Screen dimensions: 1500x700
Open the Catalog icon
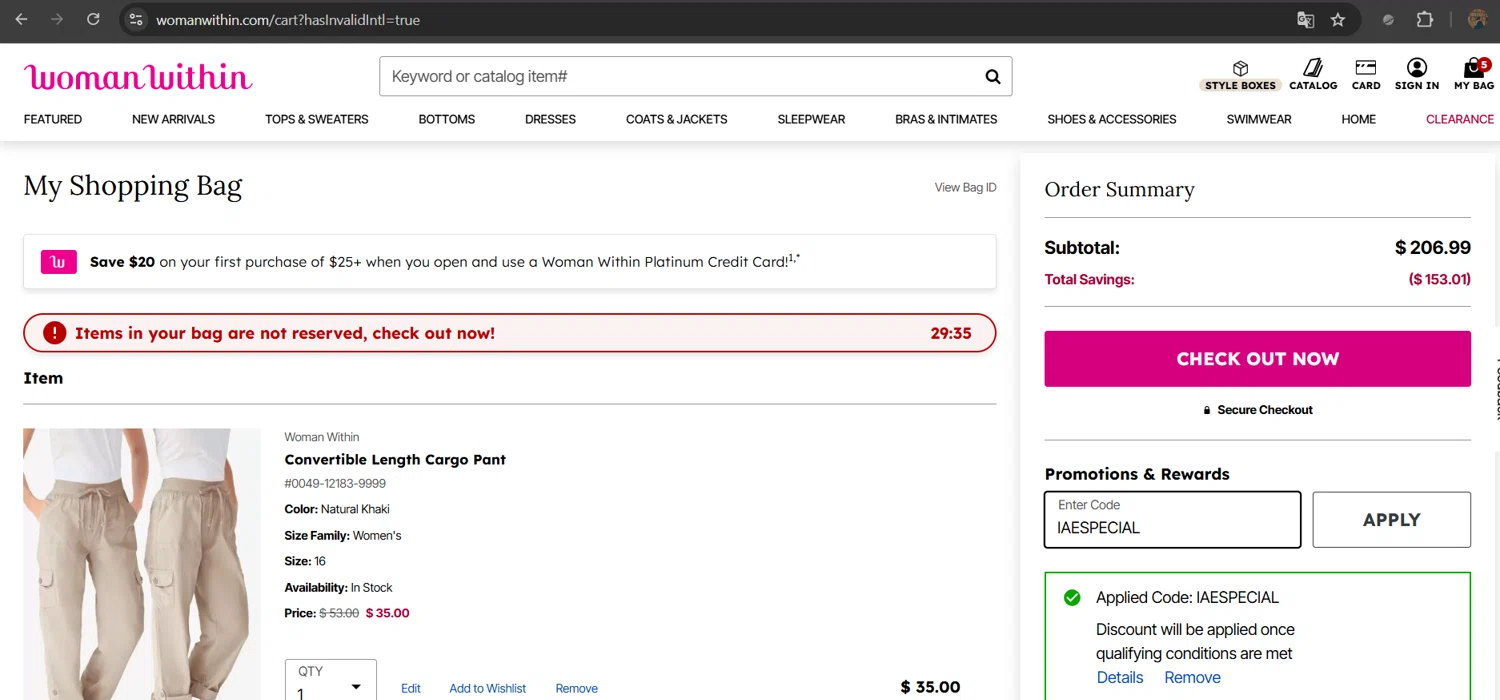tap(1313, 68)
